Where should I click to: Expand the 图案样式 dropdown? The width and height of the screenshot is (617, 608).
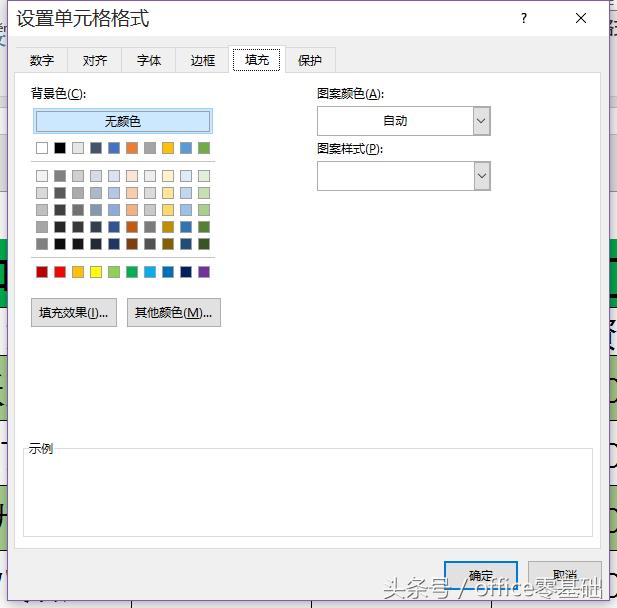482,176
